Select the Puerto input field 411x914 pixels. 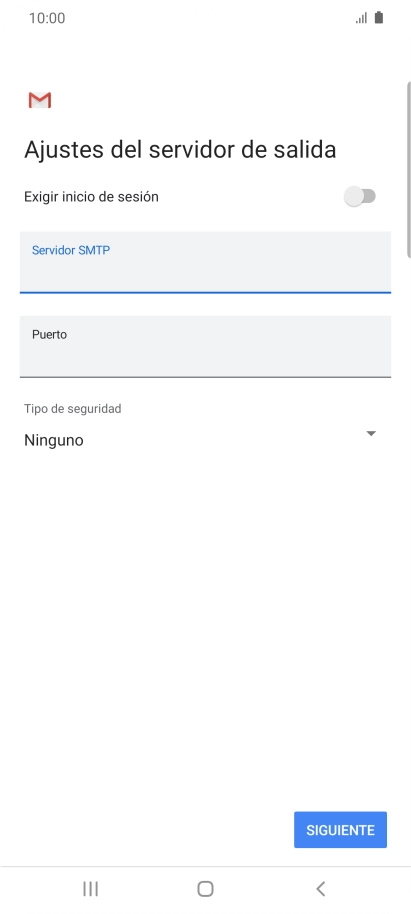[205, 347]
